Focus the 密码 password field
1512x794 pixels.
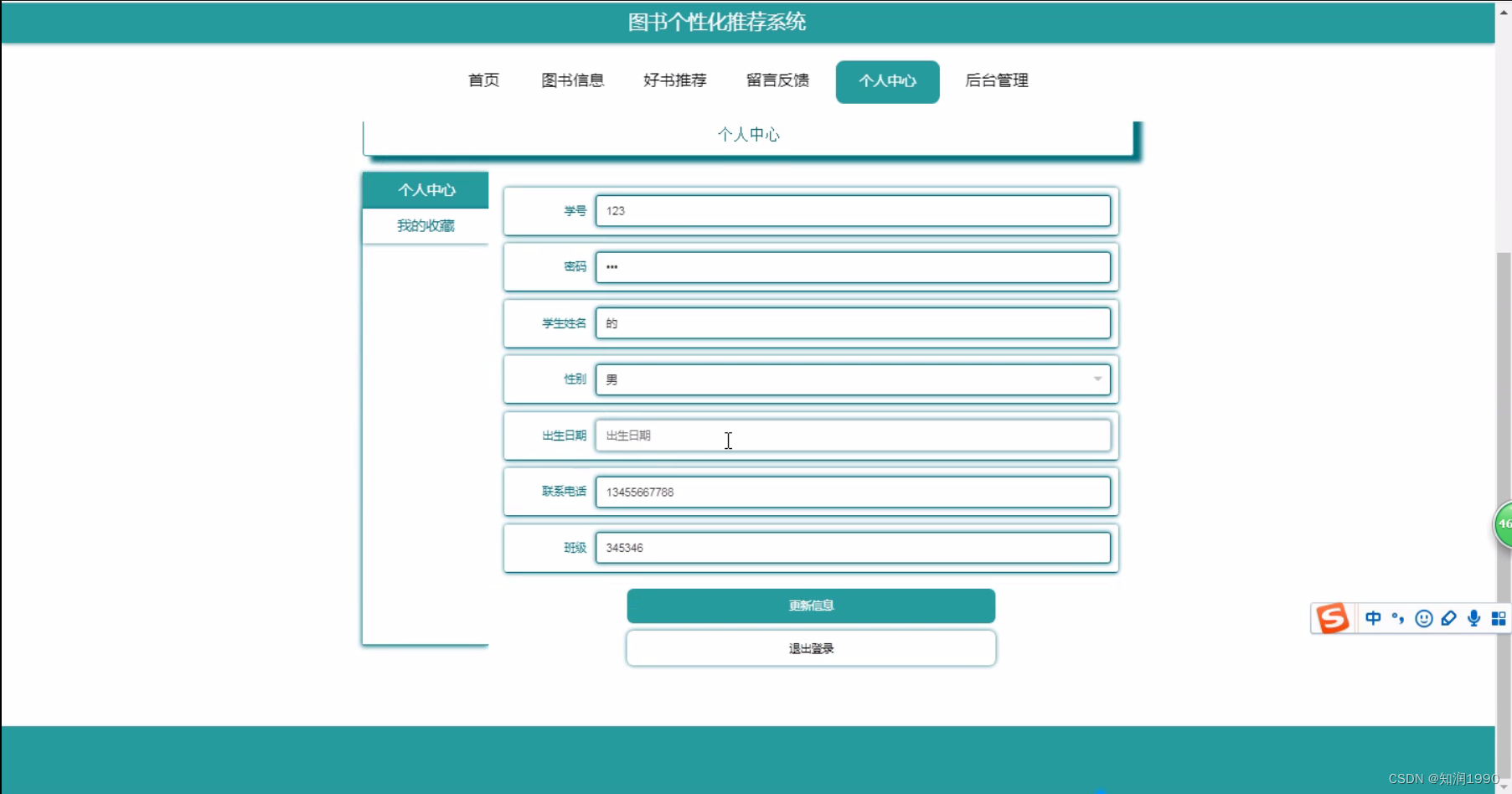853,267
